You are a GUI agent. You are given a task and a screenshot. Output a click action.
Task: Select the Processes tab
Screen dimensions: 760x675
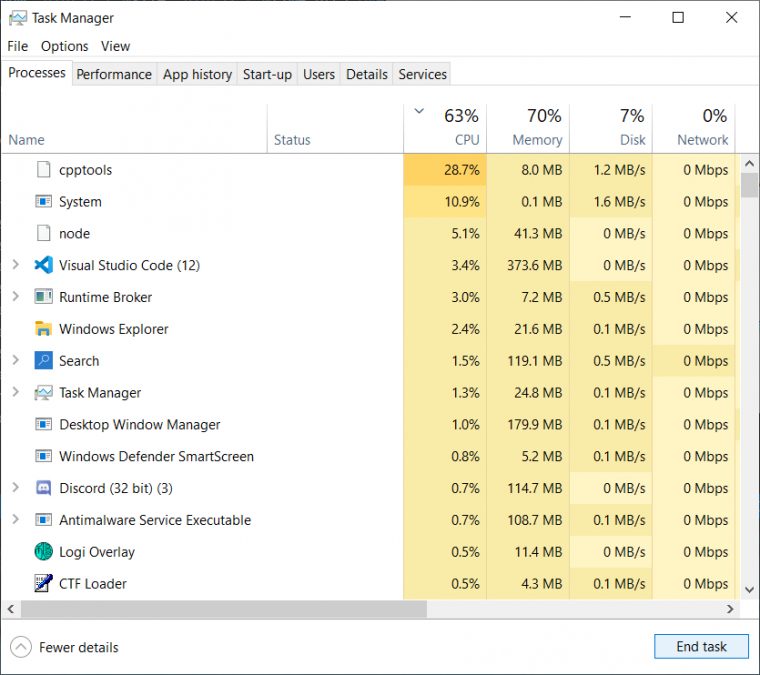pyautogui.click(x=37, y=73)
